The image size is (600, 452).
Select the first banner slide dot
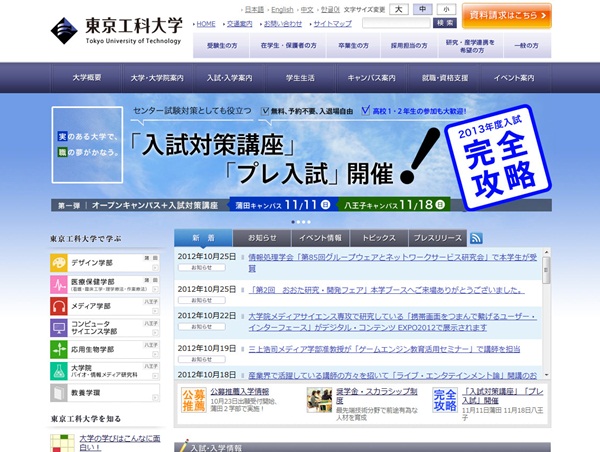293,222
